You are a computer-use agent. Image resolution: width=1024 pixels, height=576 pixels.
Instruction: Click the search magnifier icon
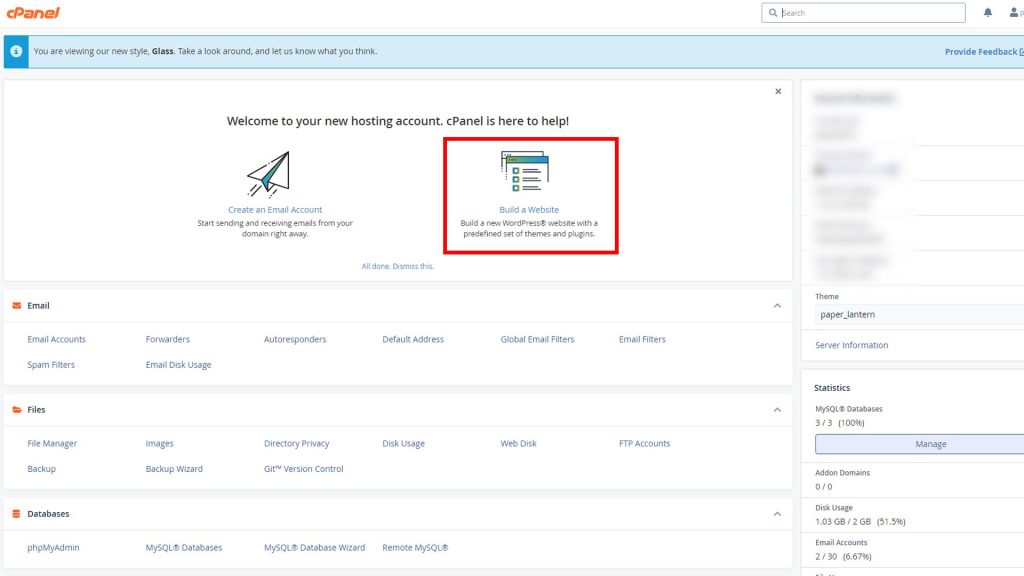pyautogui.click(x=773, y=12)
